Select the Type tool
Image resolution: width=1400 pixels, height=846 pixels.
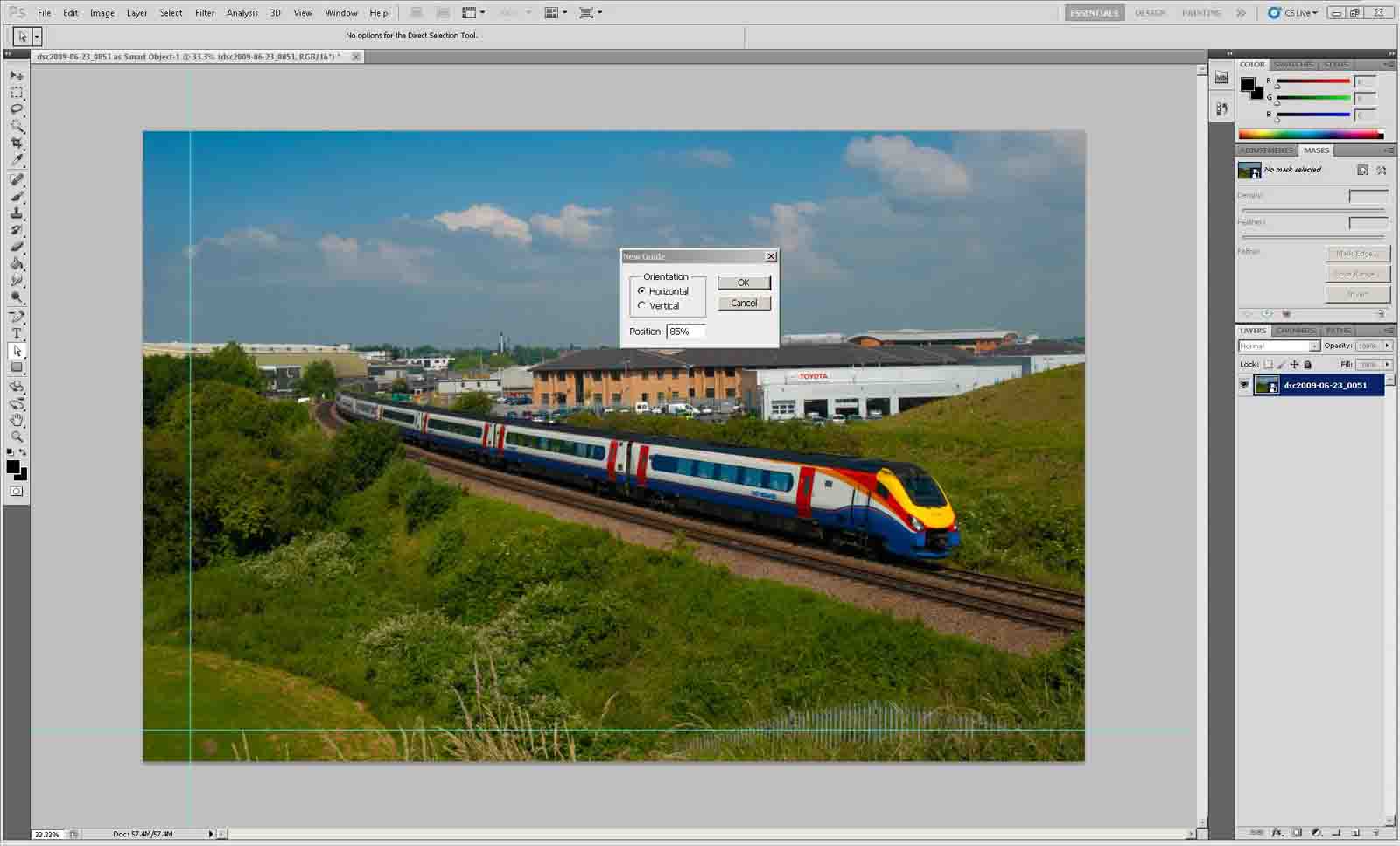coord(17,333)
